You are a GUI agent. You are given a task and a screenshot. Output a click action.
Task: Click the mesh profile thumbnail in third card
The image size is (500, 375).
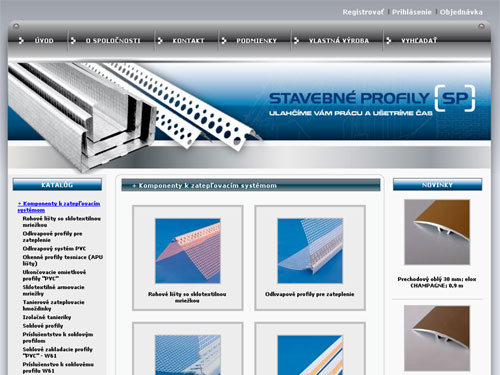click(188, 355)
